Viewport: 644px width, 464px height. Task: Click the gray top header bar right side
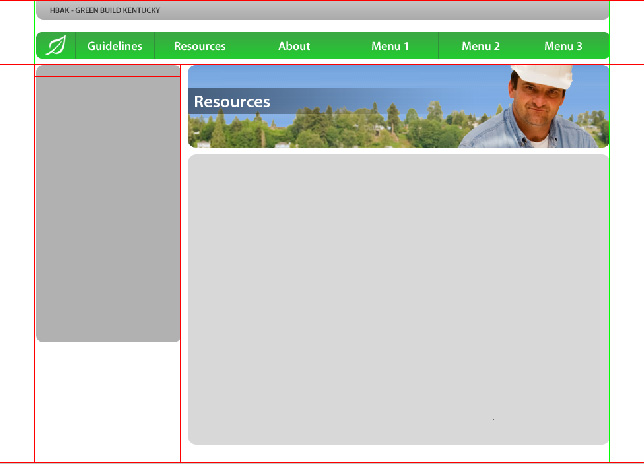[x=500, y=10]
